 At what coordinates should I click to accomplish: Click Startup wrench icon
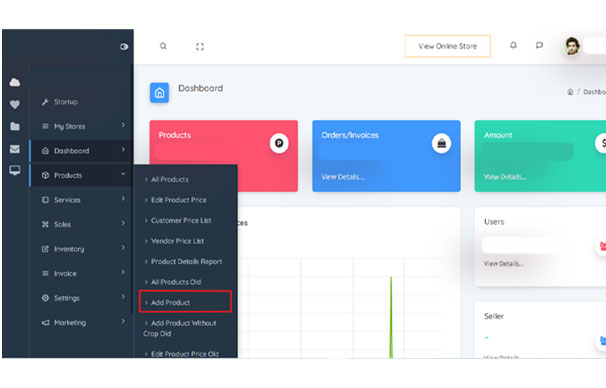click(45, 102)
